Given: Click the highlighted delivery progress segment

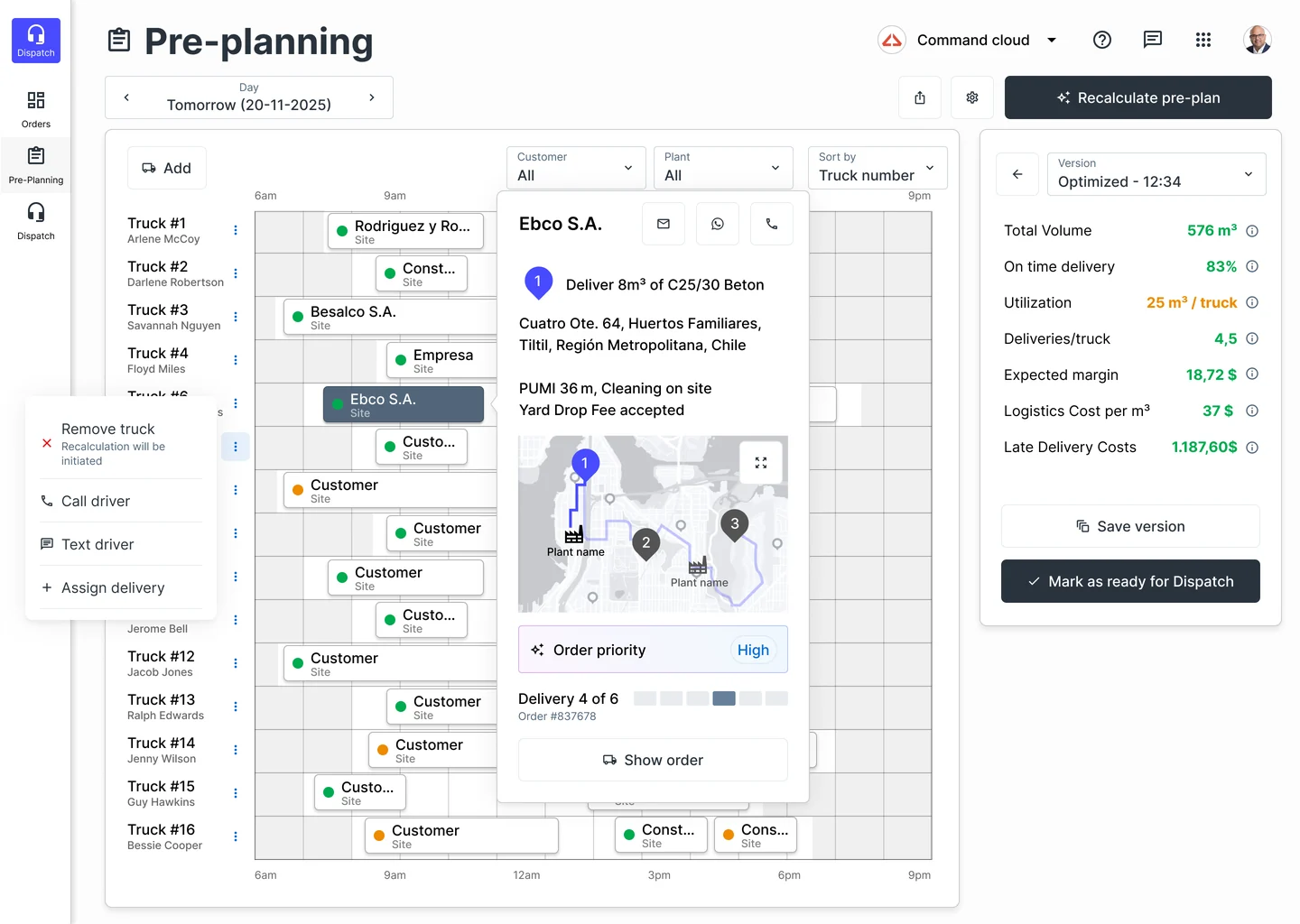Looking at the screenshot, I should [724, 698].
